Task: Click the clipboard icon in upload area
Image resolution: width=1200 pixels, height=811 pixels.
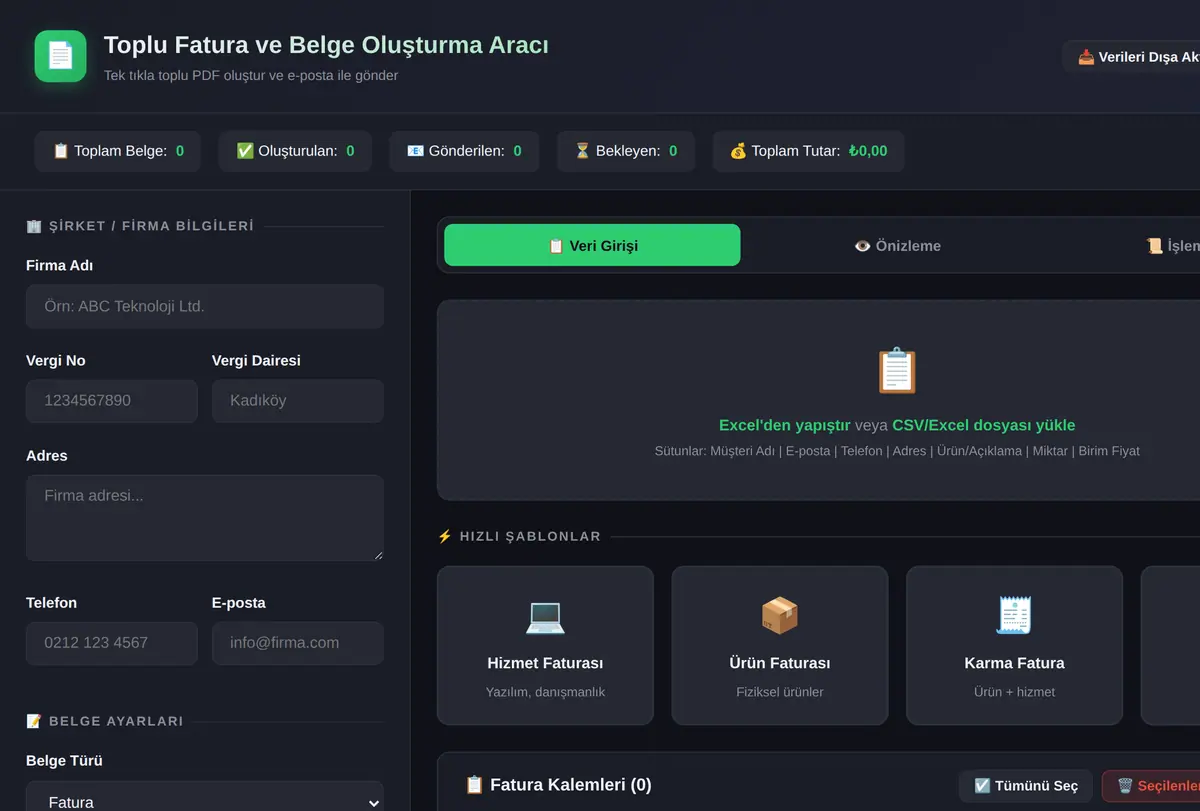Action: point(896,370)
